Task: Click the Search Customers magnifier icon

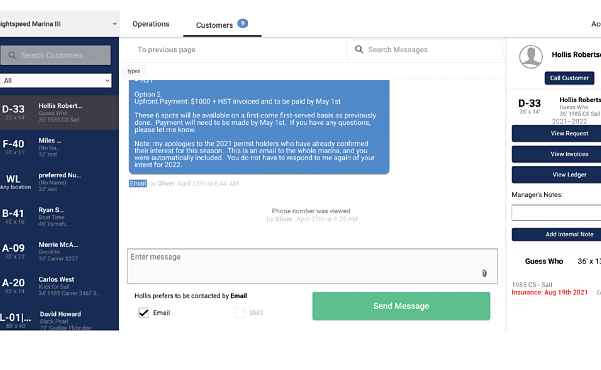Action: pos(12,55)
